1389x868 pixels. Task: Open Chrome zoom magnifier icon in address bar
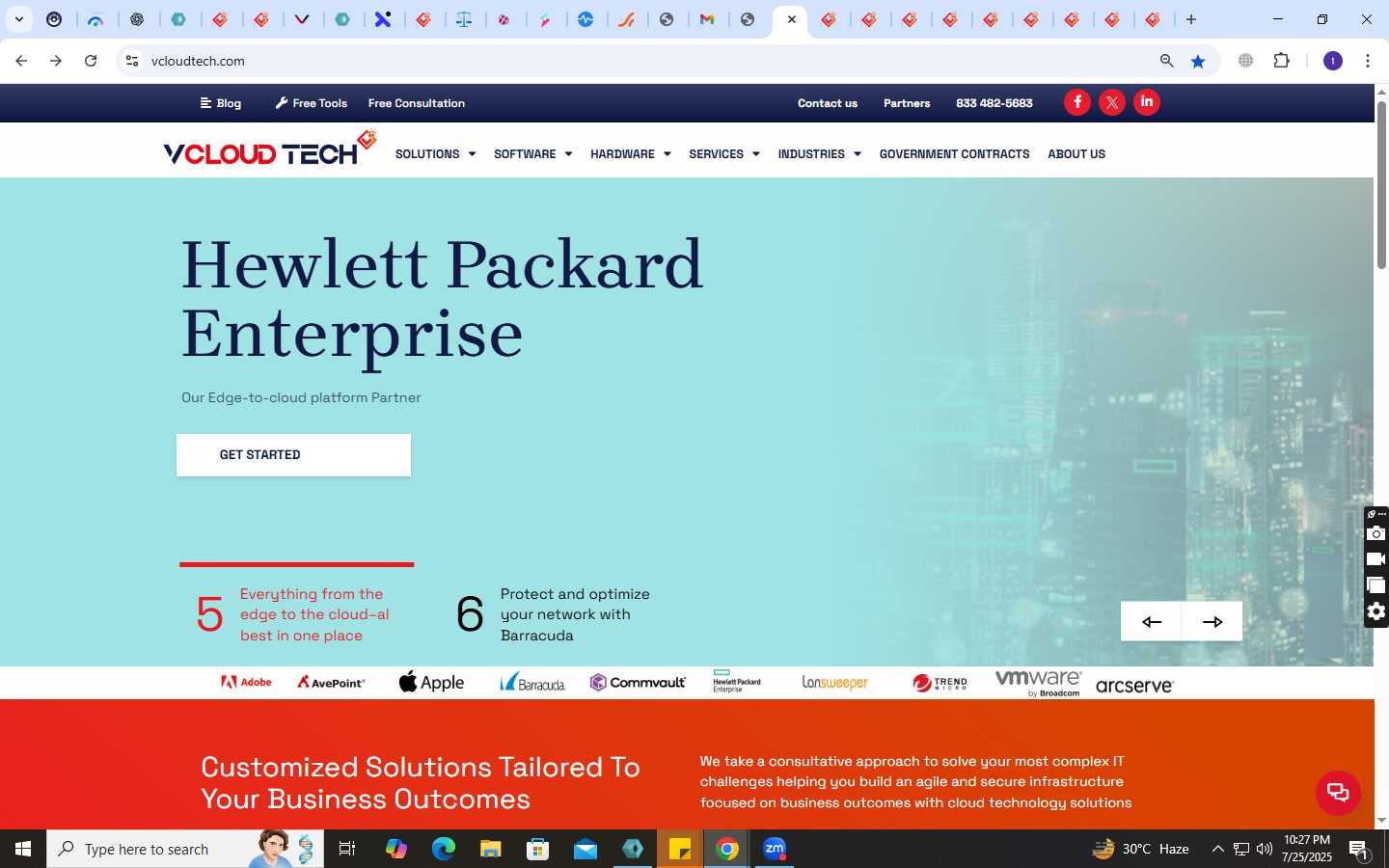point(1166,61)
